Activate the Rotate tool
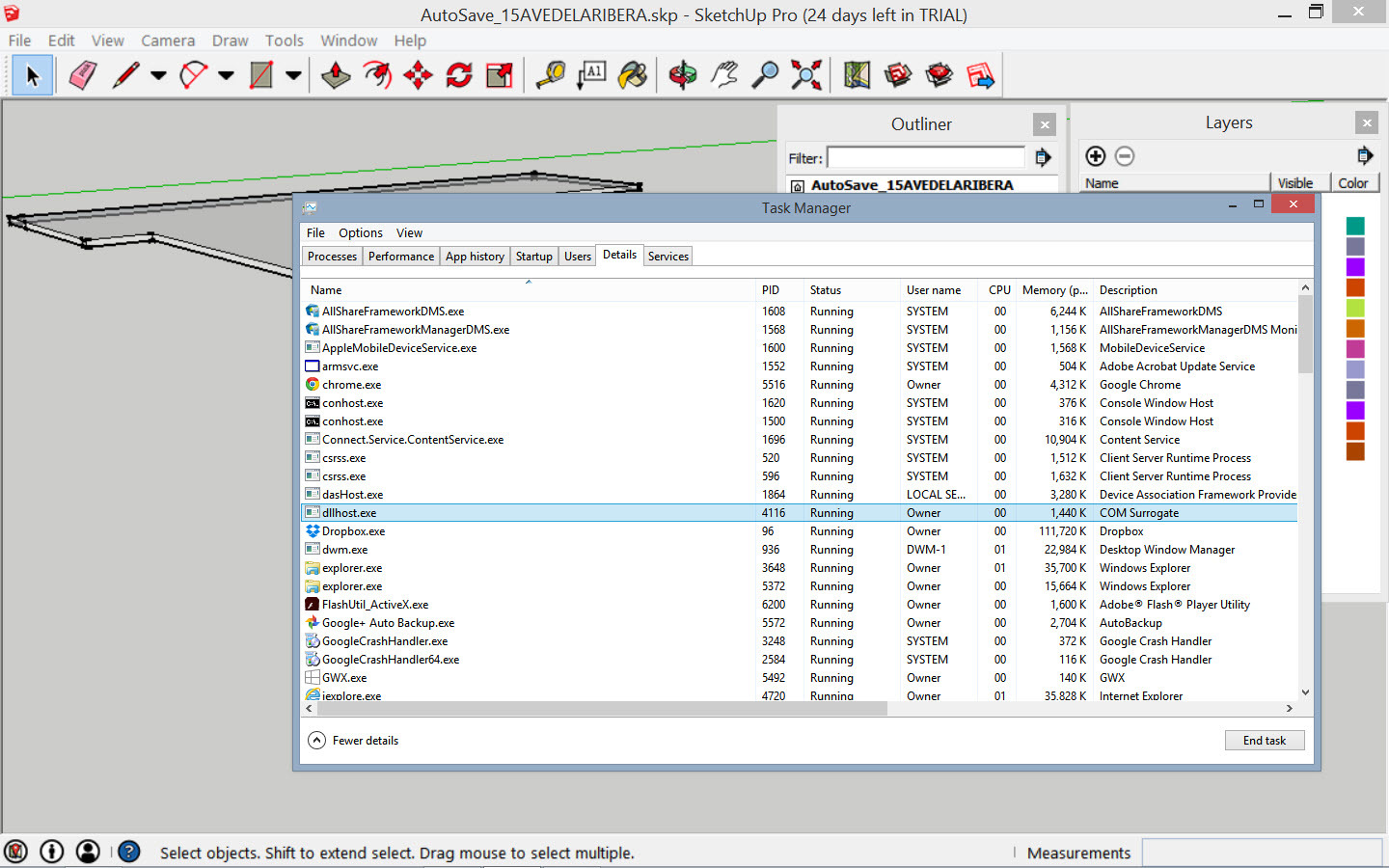Image resolution: width=1389 pixels, height=868 pixels. [459, 75]
